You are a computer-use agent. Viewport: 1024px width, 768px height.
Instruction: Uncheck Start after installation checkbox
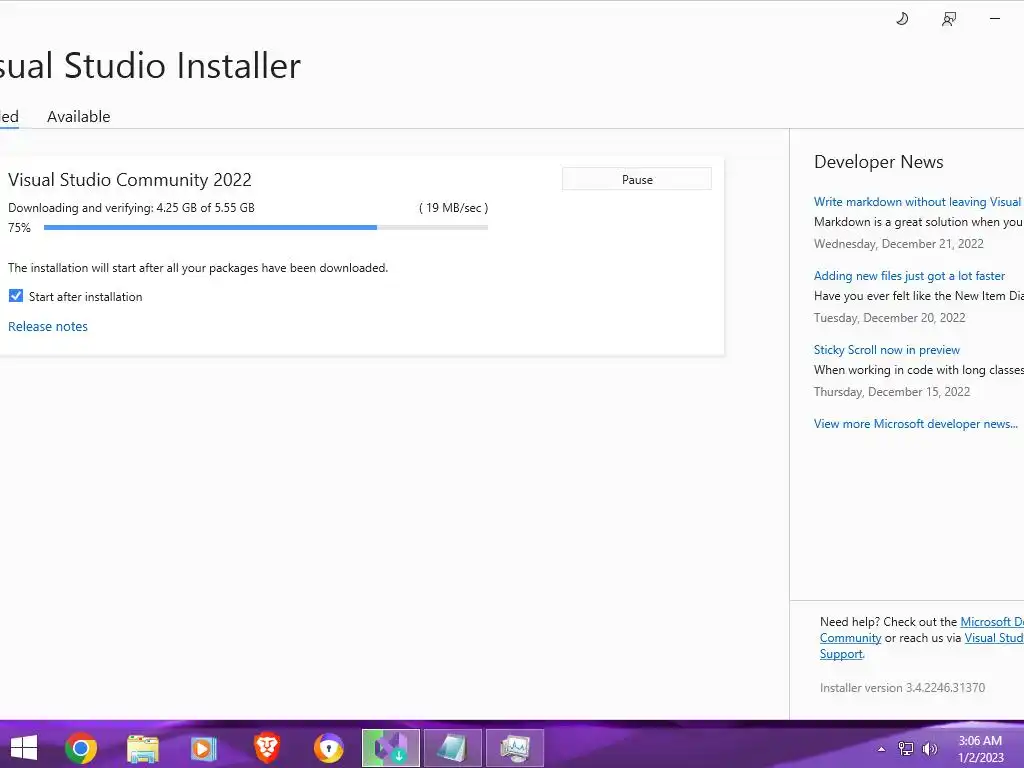[x=16, y=296]
